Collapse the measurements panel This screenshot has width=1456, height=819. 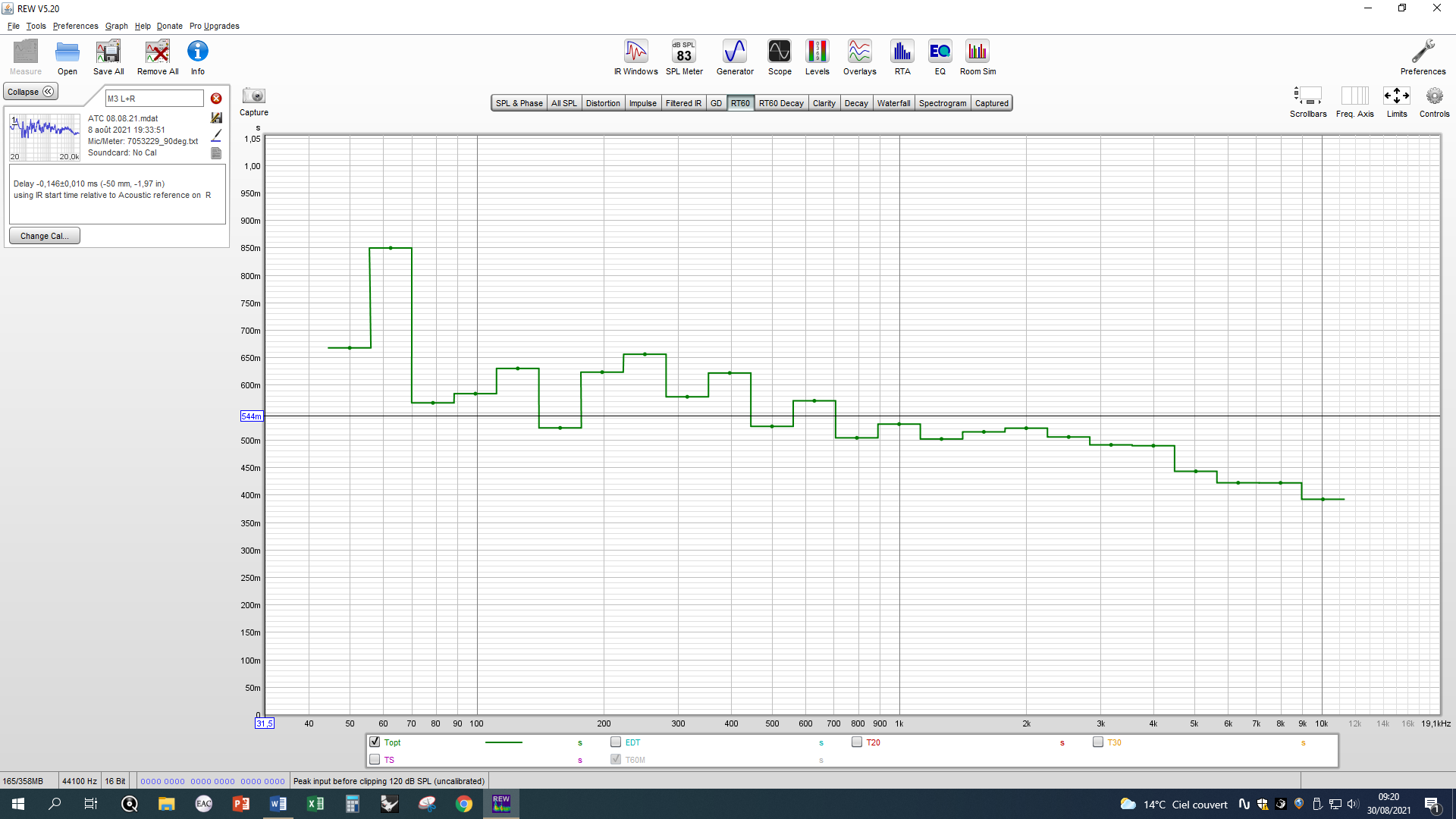(x=31, y=92)
